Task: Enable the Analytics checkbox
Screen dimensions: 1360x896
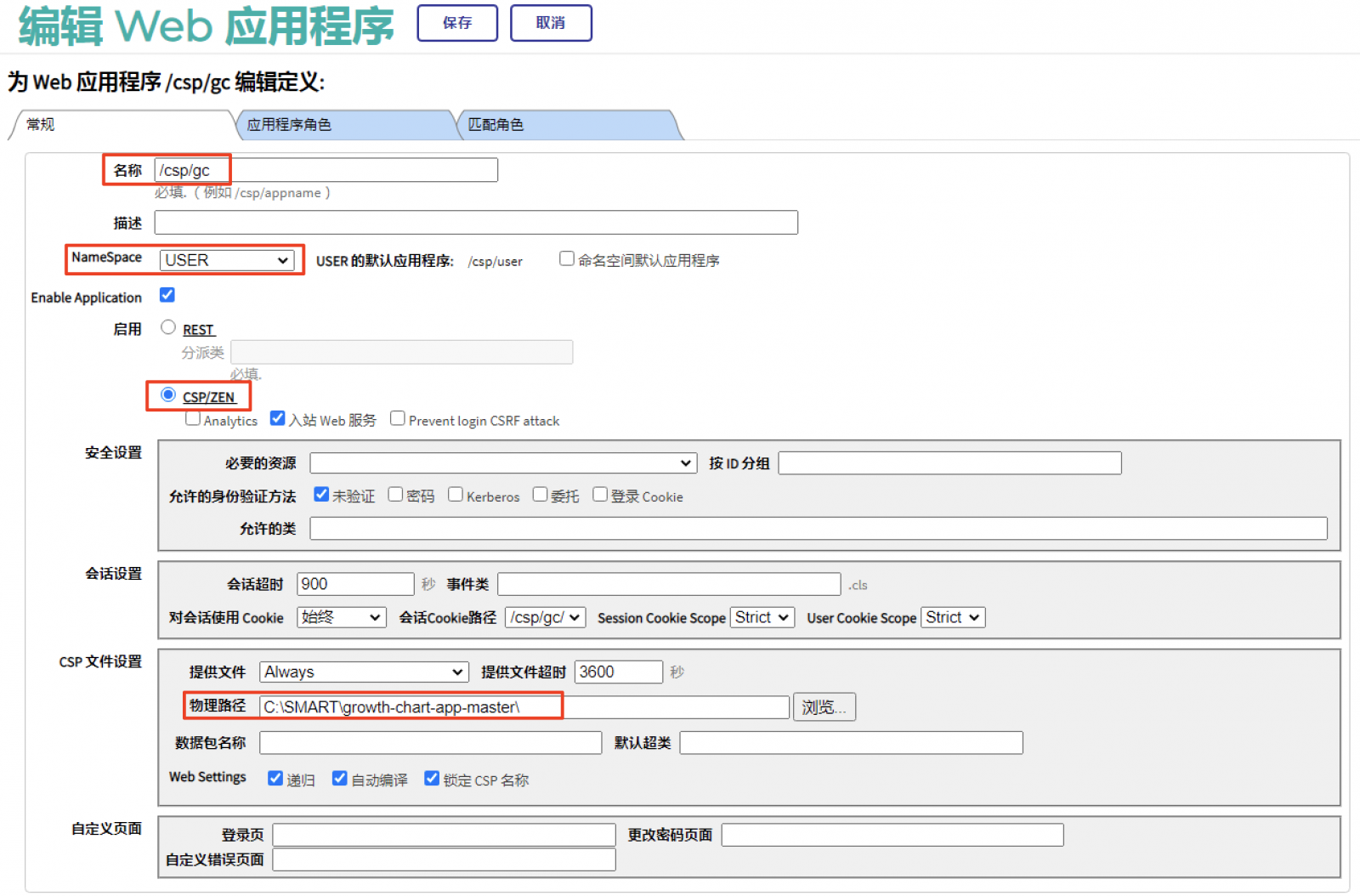Action: tap(193, 418)
